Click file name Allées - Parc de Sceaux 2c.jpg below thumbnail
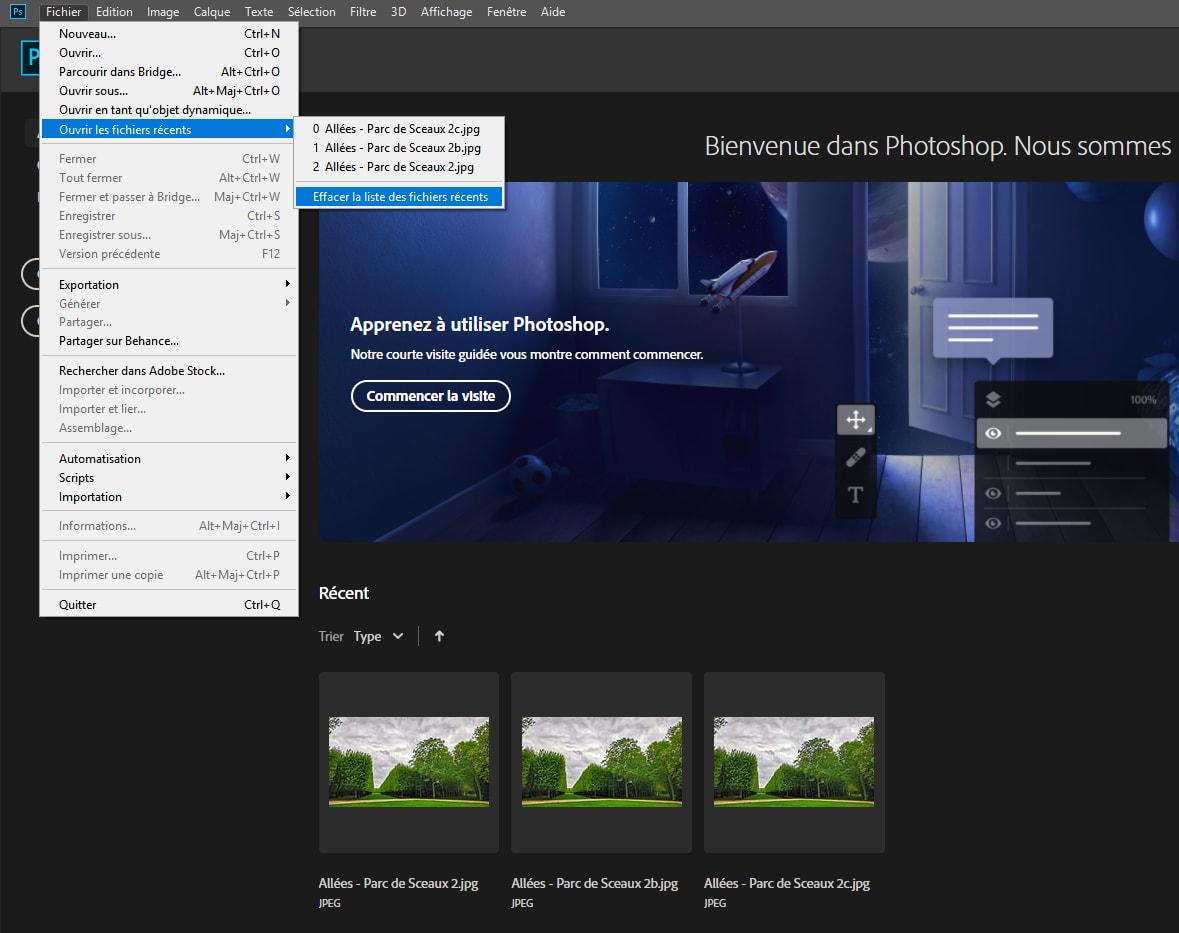The width and height of the screenshot is (1179, 933). tap(787, 883)
